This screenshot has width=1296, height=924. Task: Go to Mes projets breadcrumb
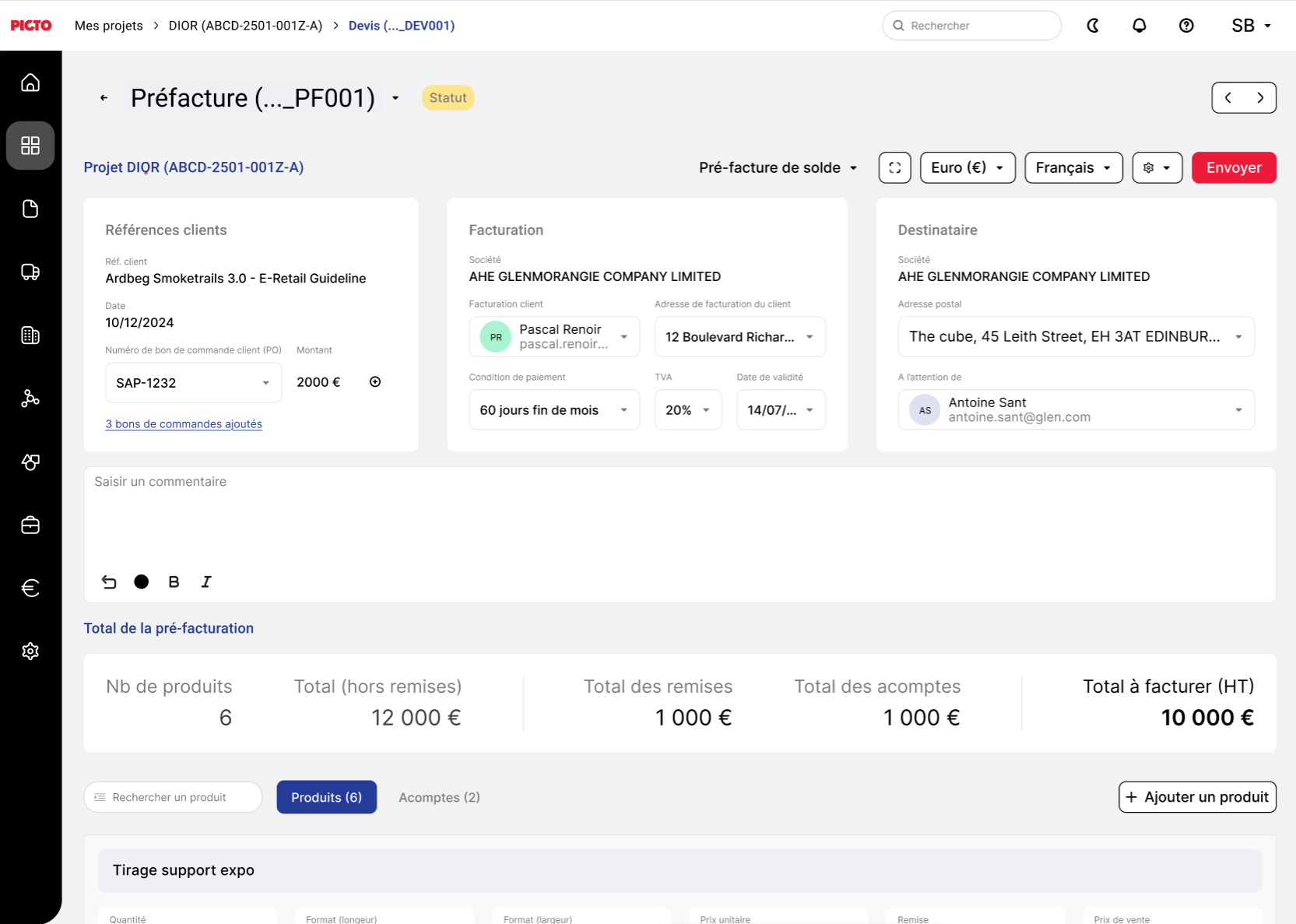(109, 26)
